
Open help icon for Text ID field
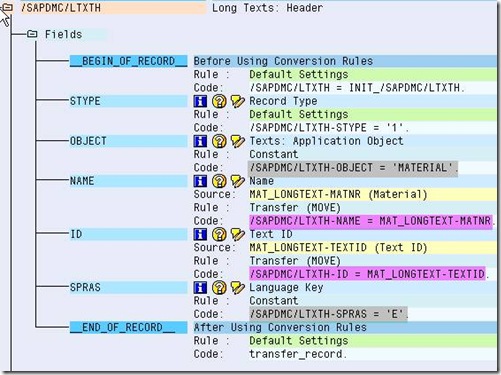click(x=219, y=234)
